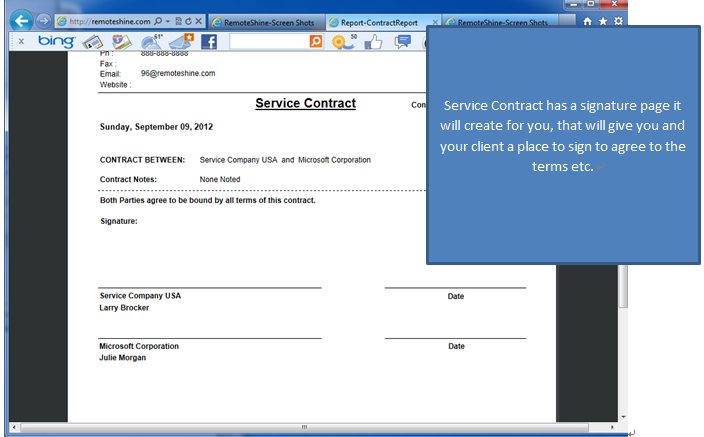Viewport: 704px width, 437px height.
Task: Click the Facebook icon on Bing toolbar
Action: tap(209, 42)
